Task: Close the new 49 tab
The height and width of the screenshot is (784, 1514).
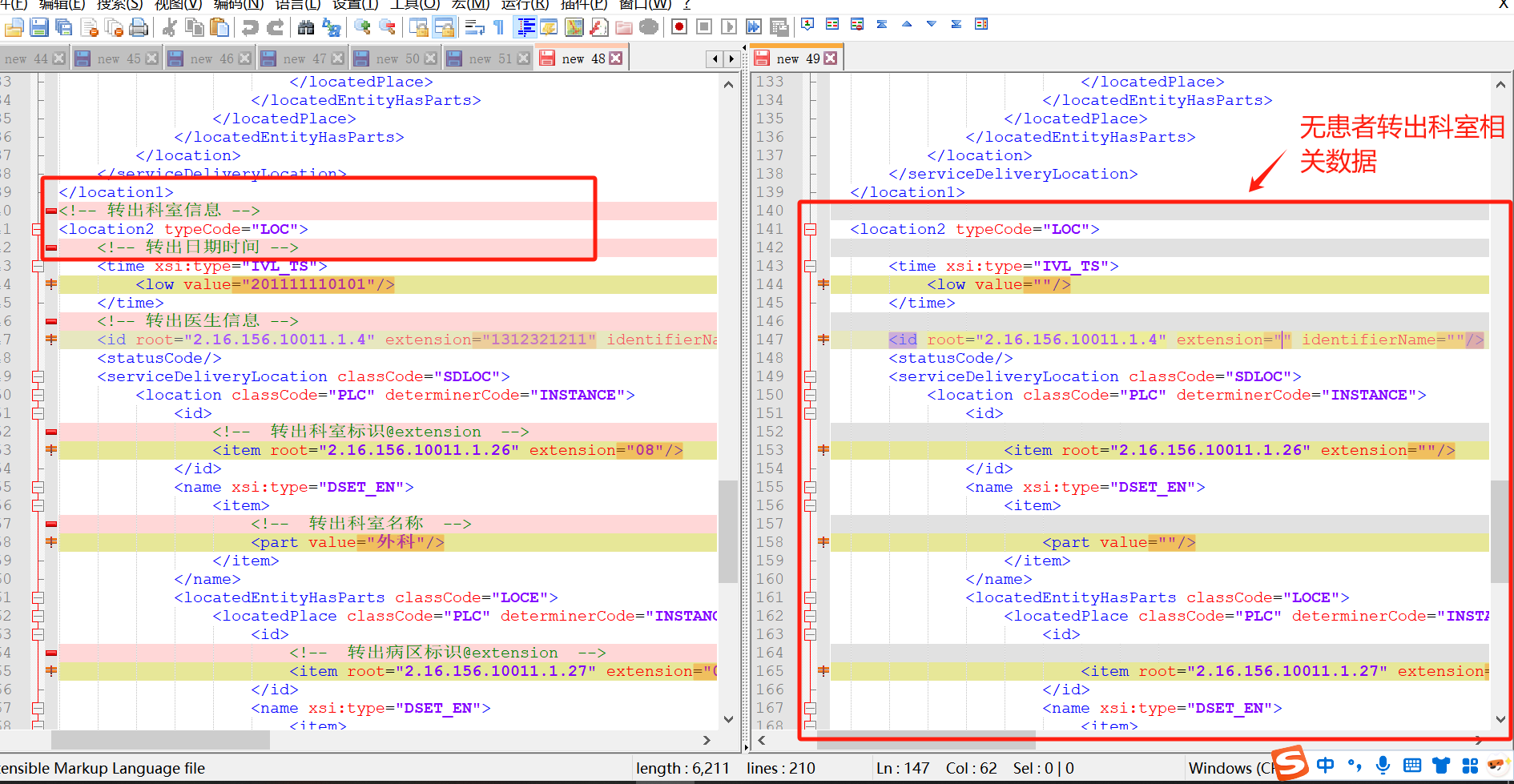Action: click(831, 59)
